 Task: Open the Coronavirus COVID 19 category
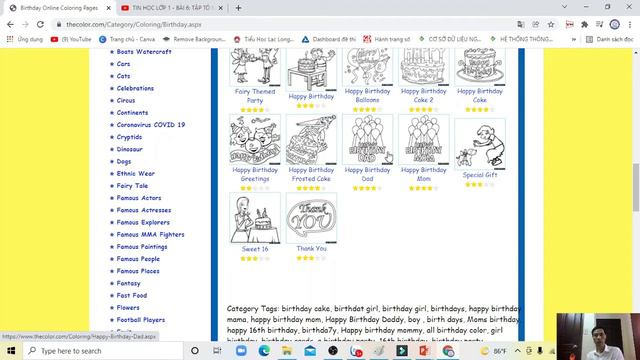151,125
